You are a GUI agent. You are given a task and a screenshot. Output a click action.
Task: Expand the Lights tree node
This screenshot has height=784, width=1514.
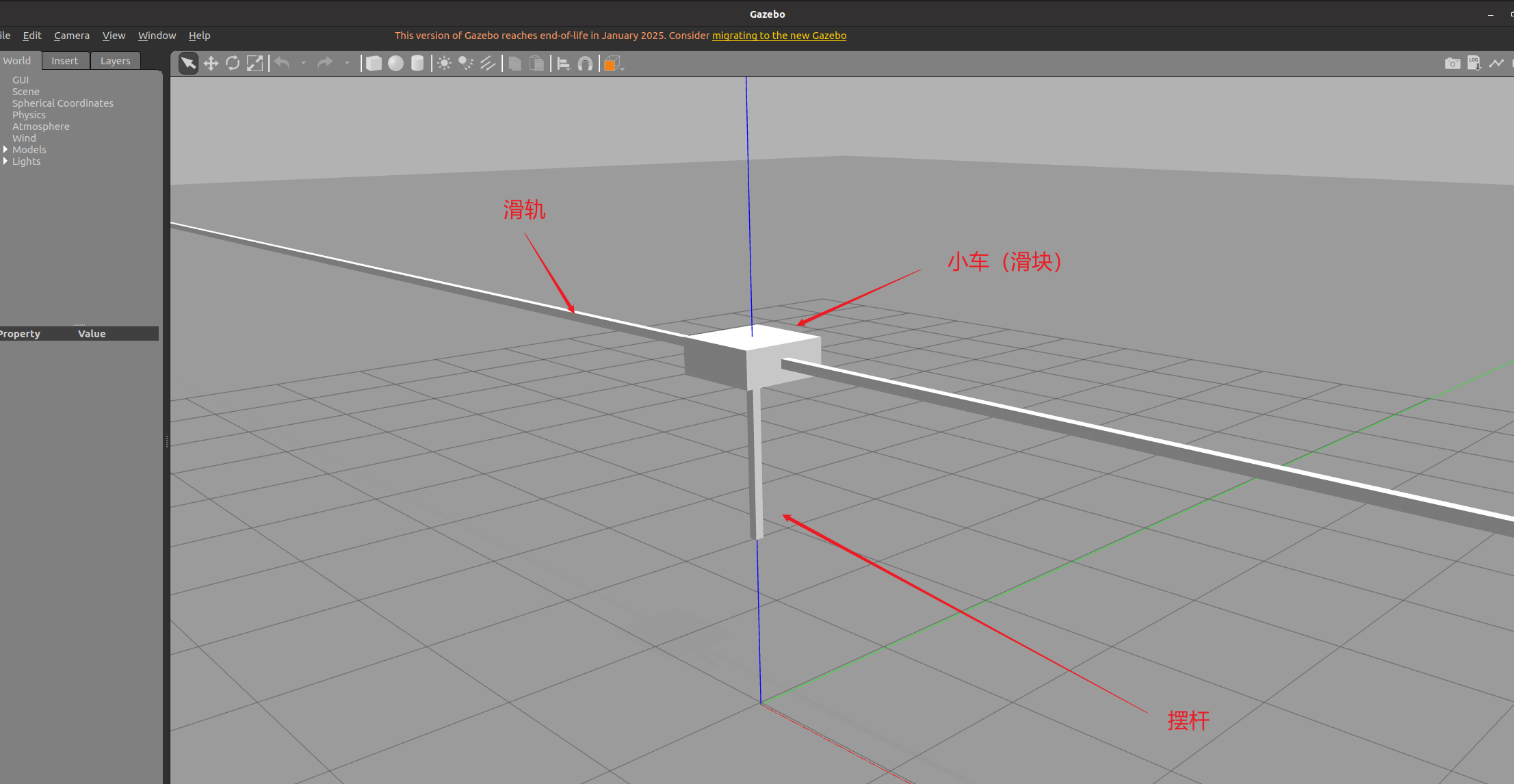click(x=5, y=161)
